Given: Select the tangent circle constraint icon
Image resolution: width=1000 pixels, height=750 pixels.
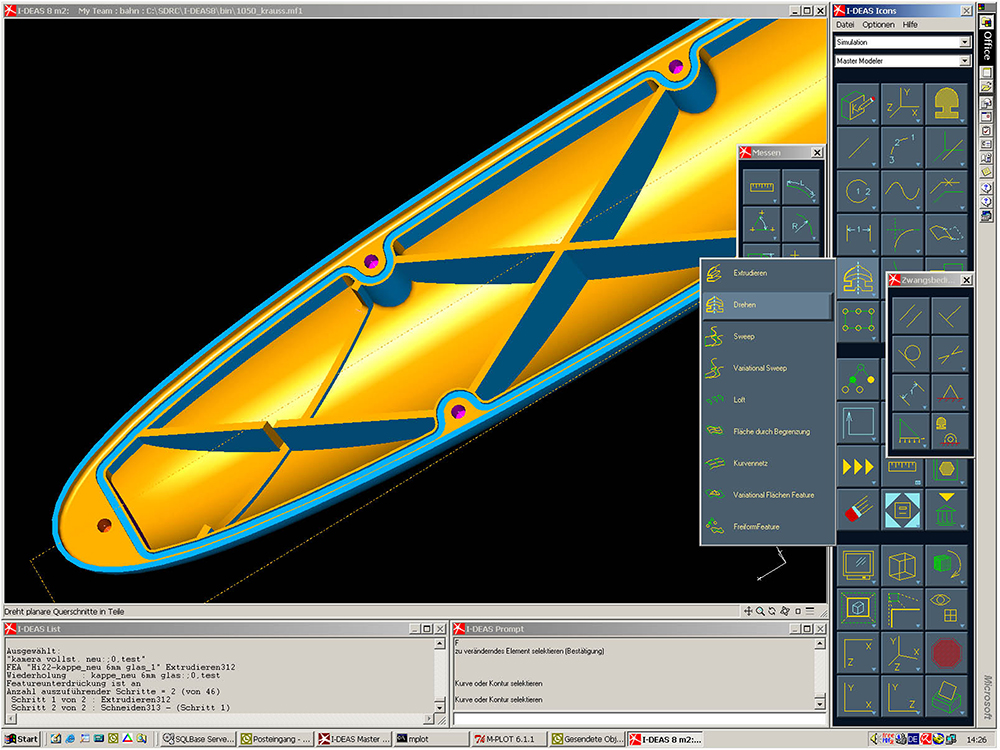Looking at the screenshot, I should pos(911,354).
